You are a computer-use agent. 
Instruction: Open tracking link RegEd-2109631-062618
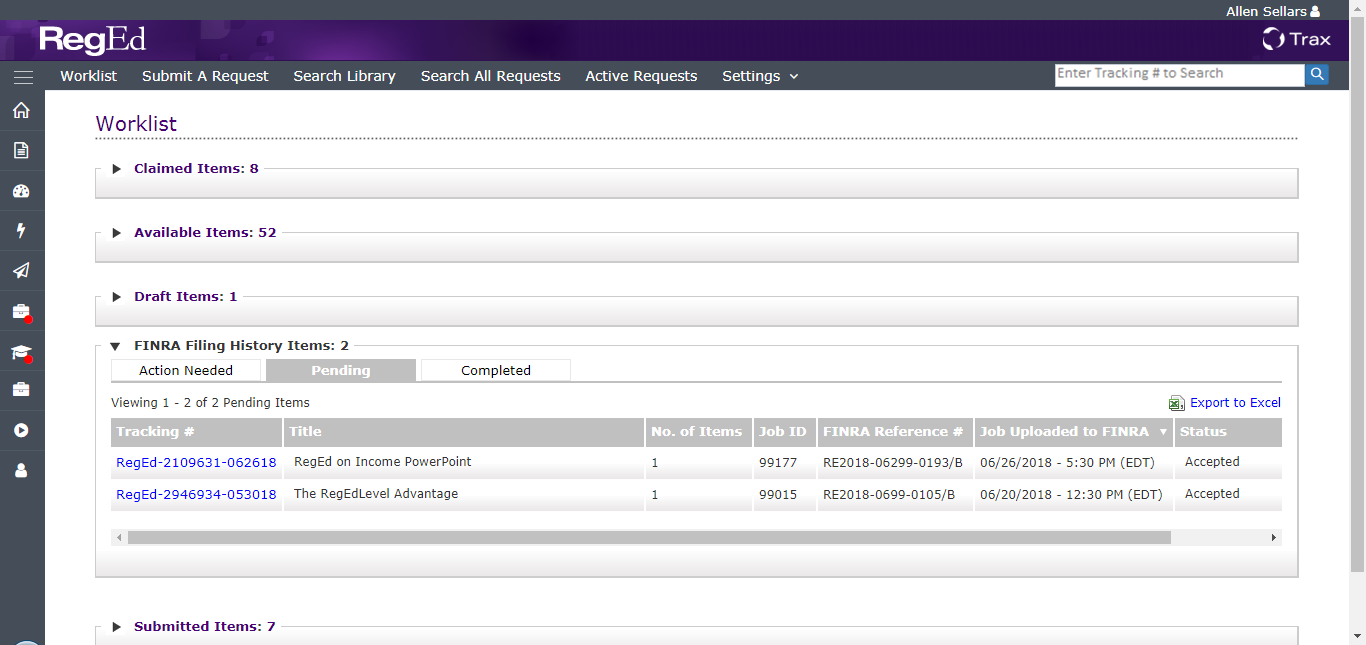196,463
